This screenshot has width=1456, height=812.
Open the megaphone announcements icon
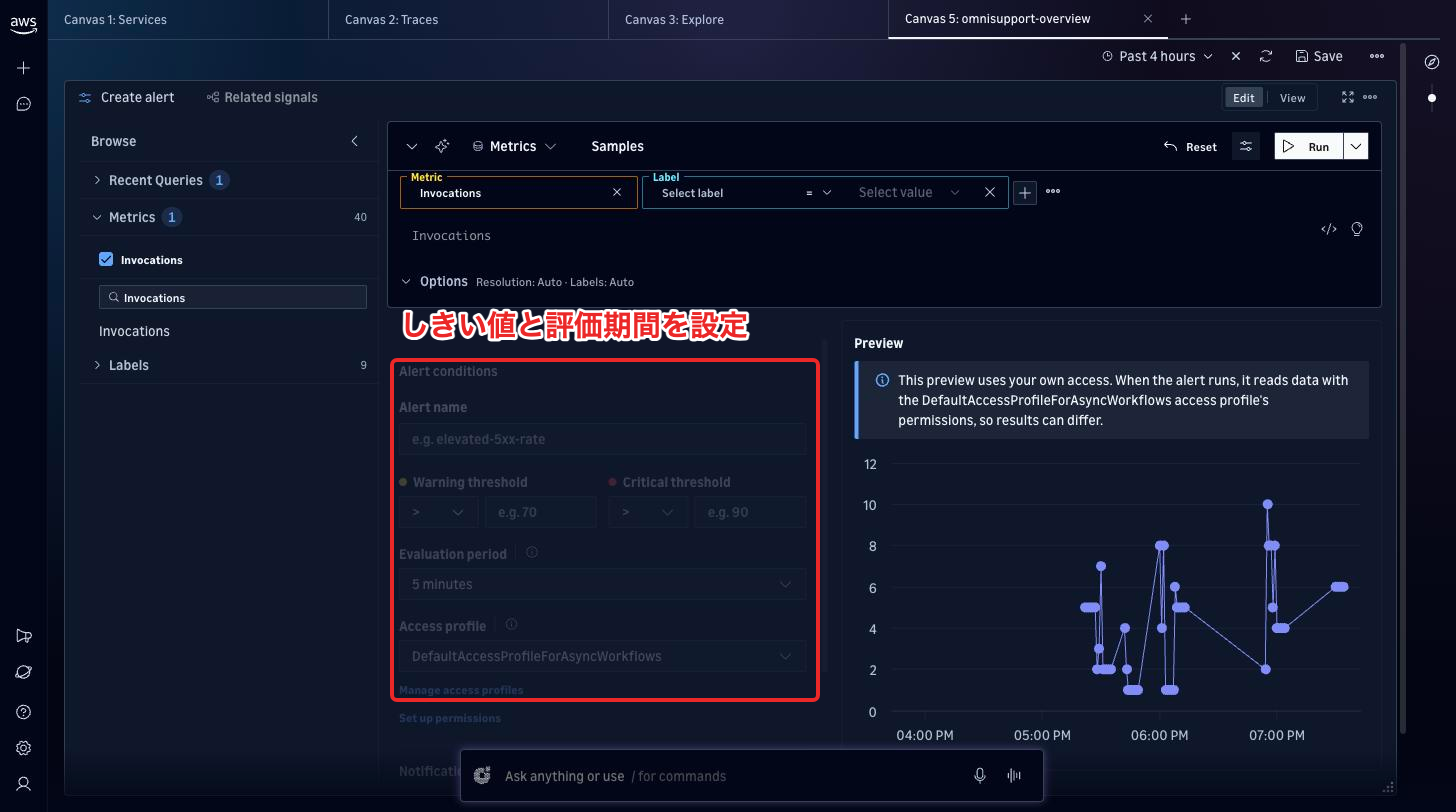24,636
